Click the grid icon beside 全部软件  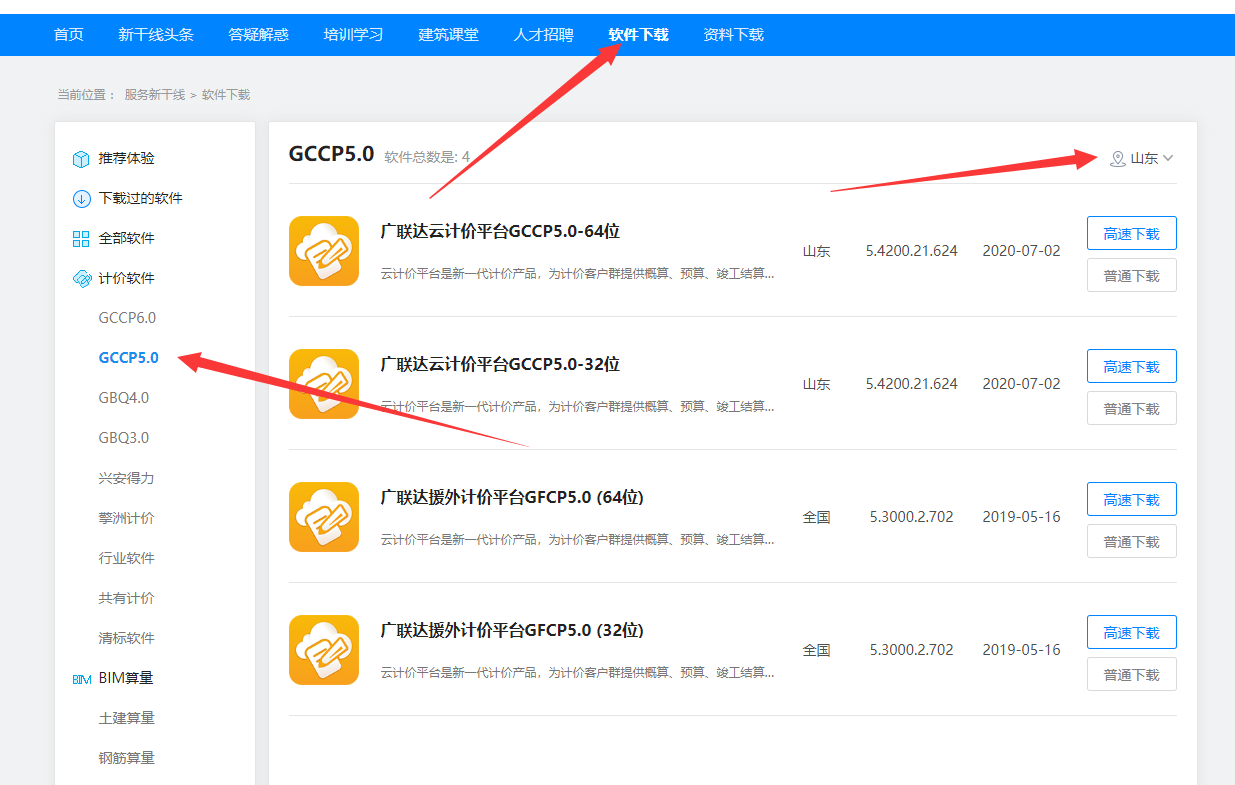pos(82,239)
